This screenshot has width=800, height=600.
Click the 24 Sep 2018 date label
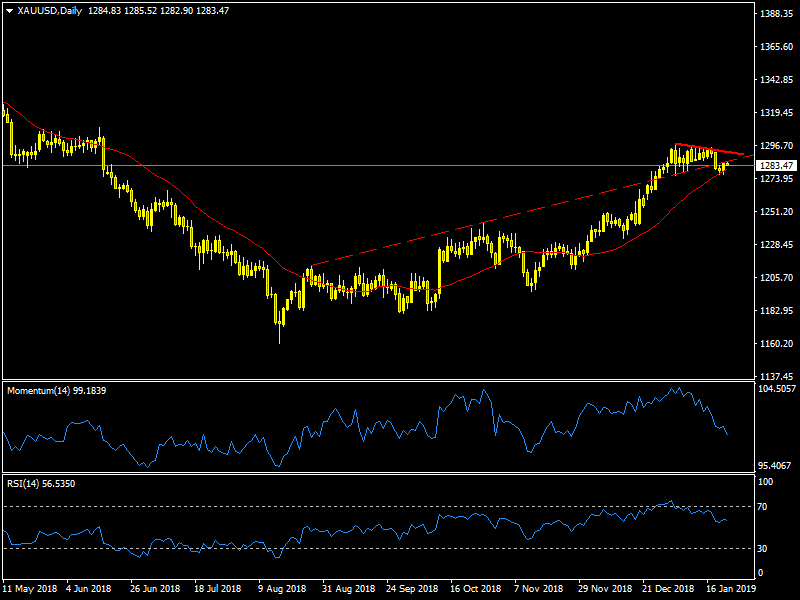point(413,590)
